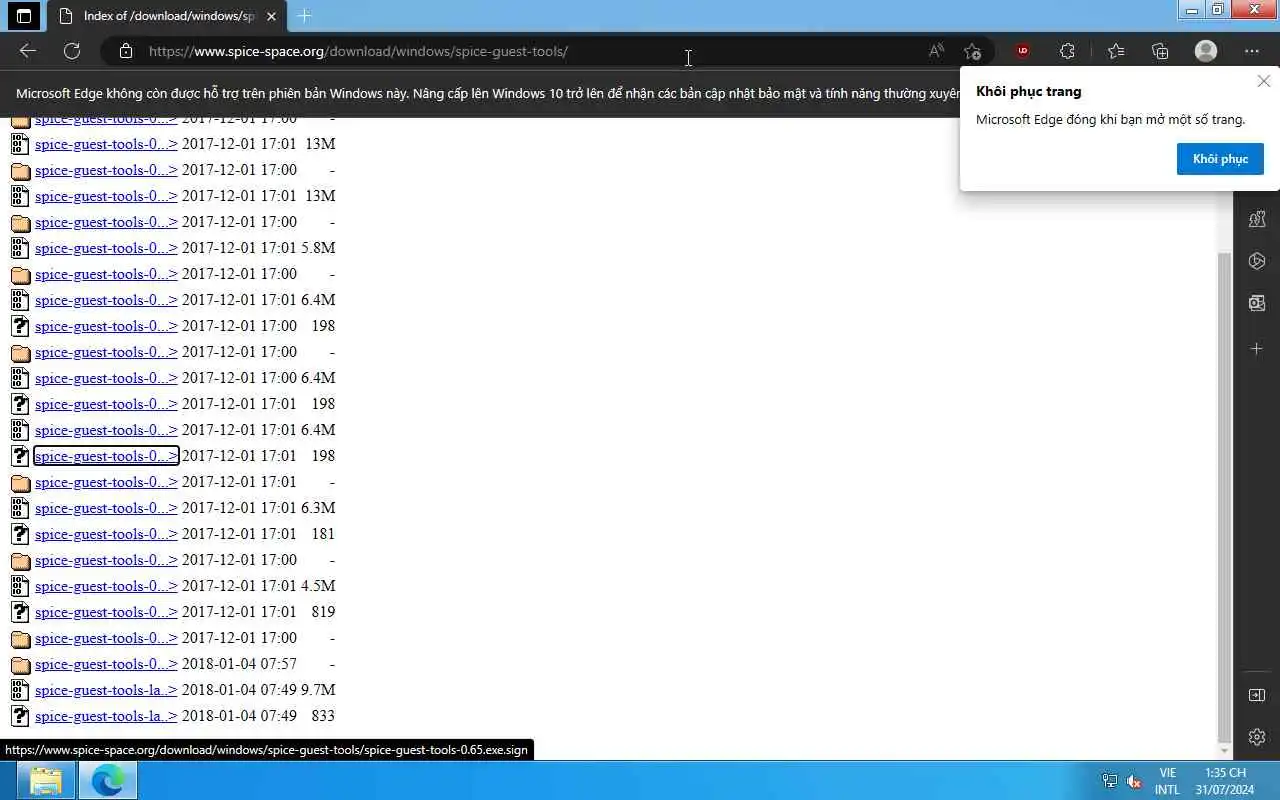
Task: Add this page to favorites
Action: [972, 51]
